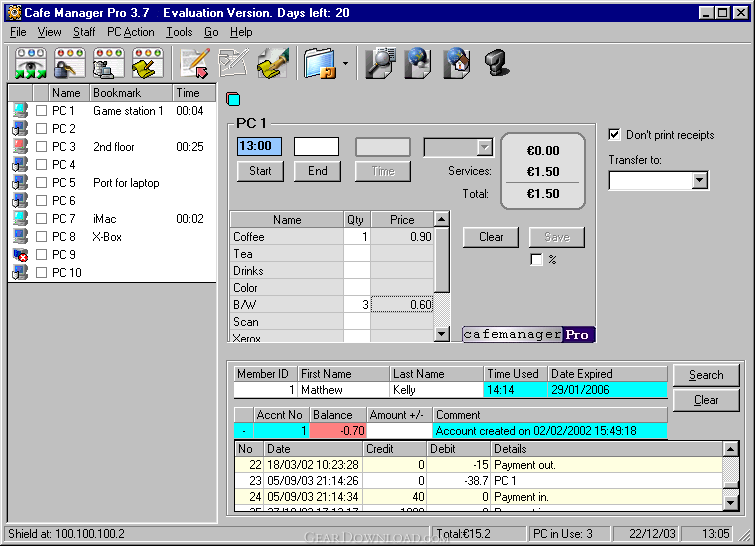Click the document with pencil toolbar icon
The width and height of the screenshot is (755, 546).
click(x=195, y=63)
